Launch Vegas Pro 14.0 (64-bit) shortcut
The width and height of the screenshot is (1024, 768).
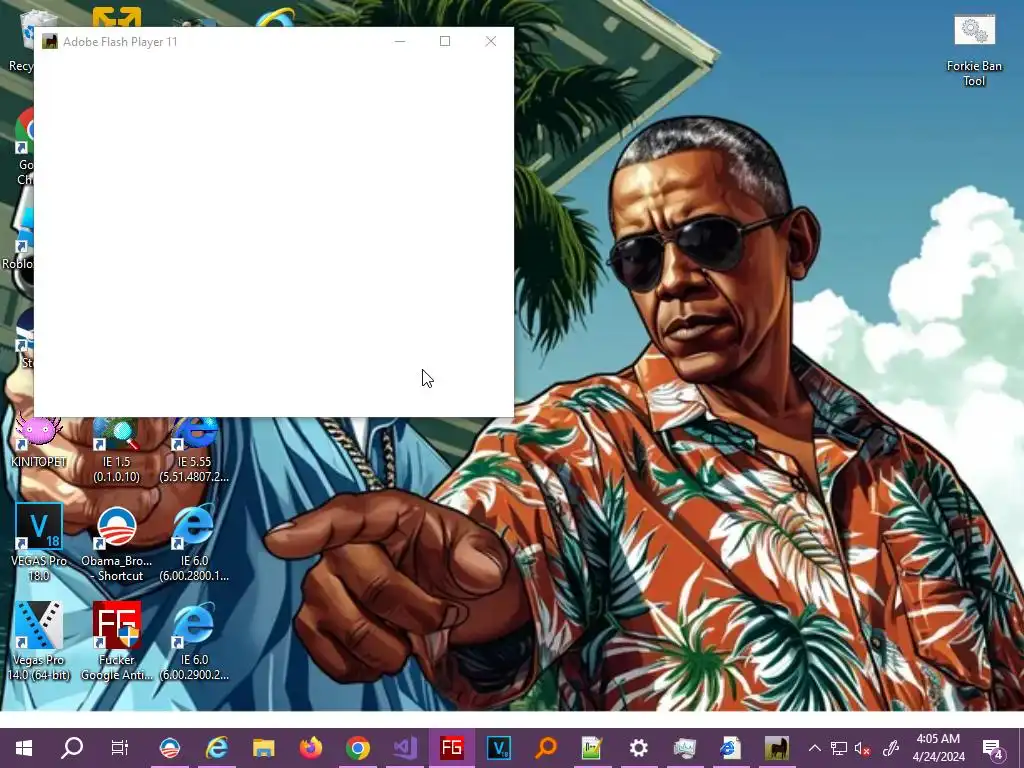(x=39, y=641)
